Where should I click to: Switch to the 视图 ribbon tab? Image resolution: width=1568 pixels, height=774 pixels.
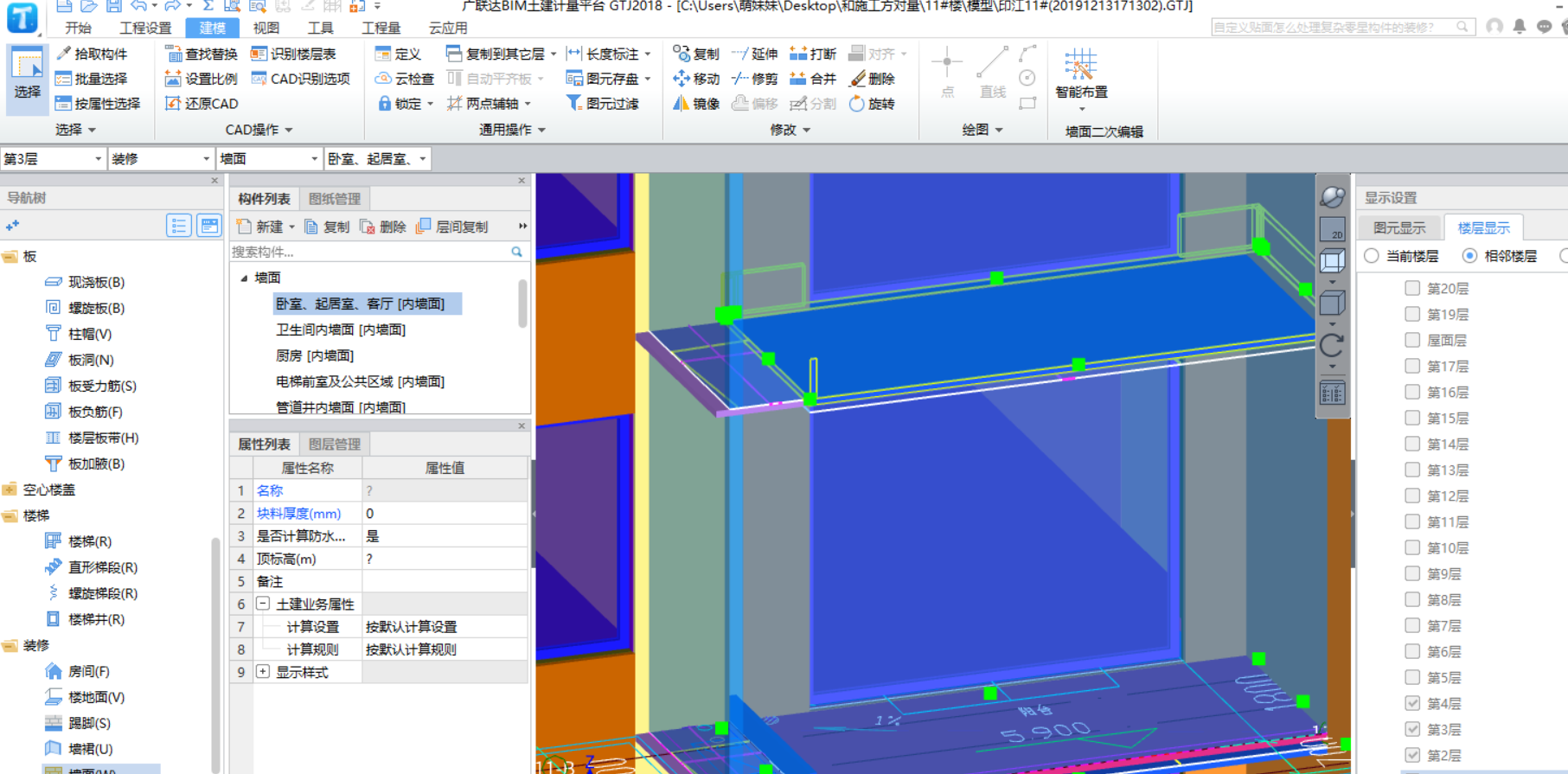(266, 28)
